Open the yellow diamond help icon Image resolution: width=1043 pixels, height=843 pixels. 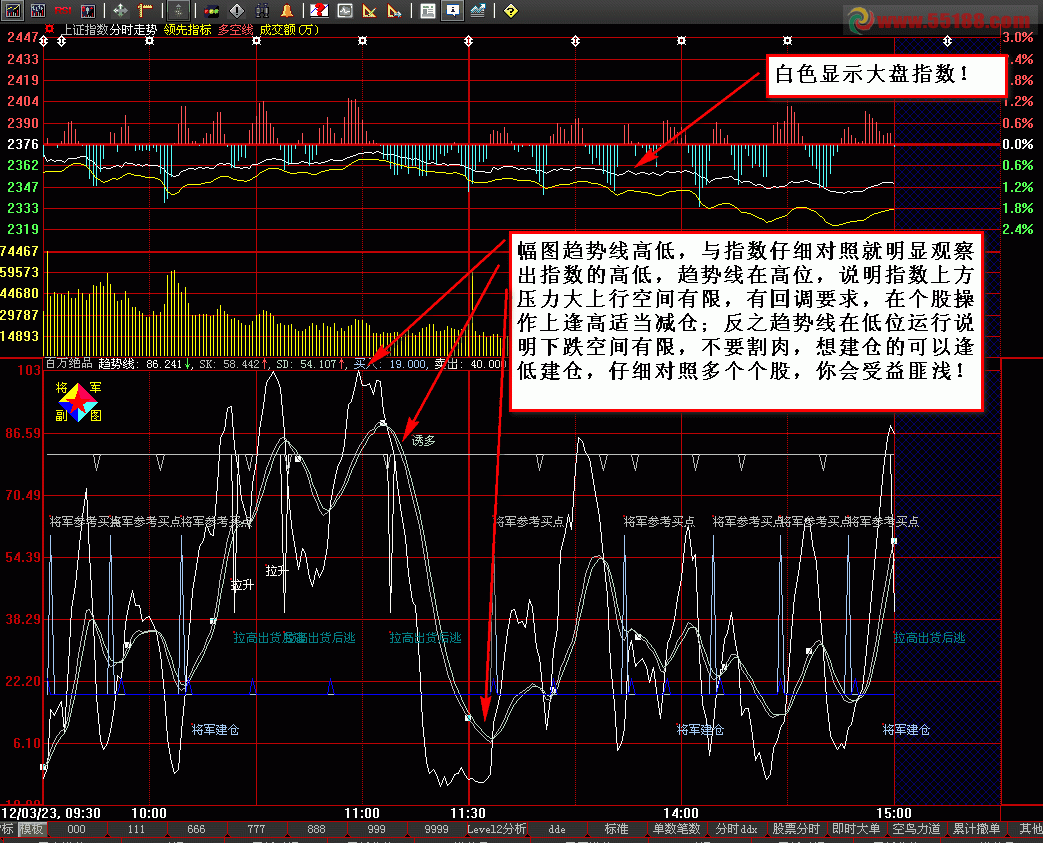pyautogui.click(x=511, y=10)
